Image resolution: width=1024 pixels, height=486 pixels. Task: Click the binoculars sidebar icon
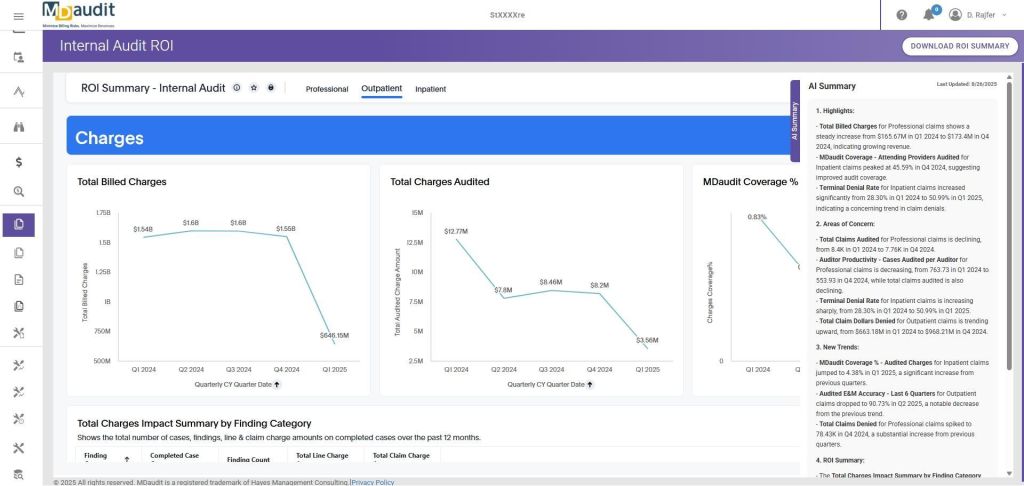tap(19, 127)
